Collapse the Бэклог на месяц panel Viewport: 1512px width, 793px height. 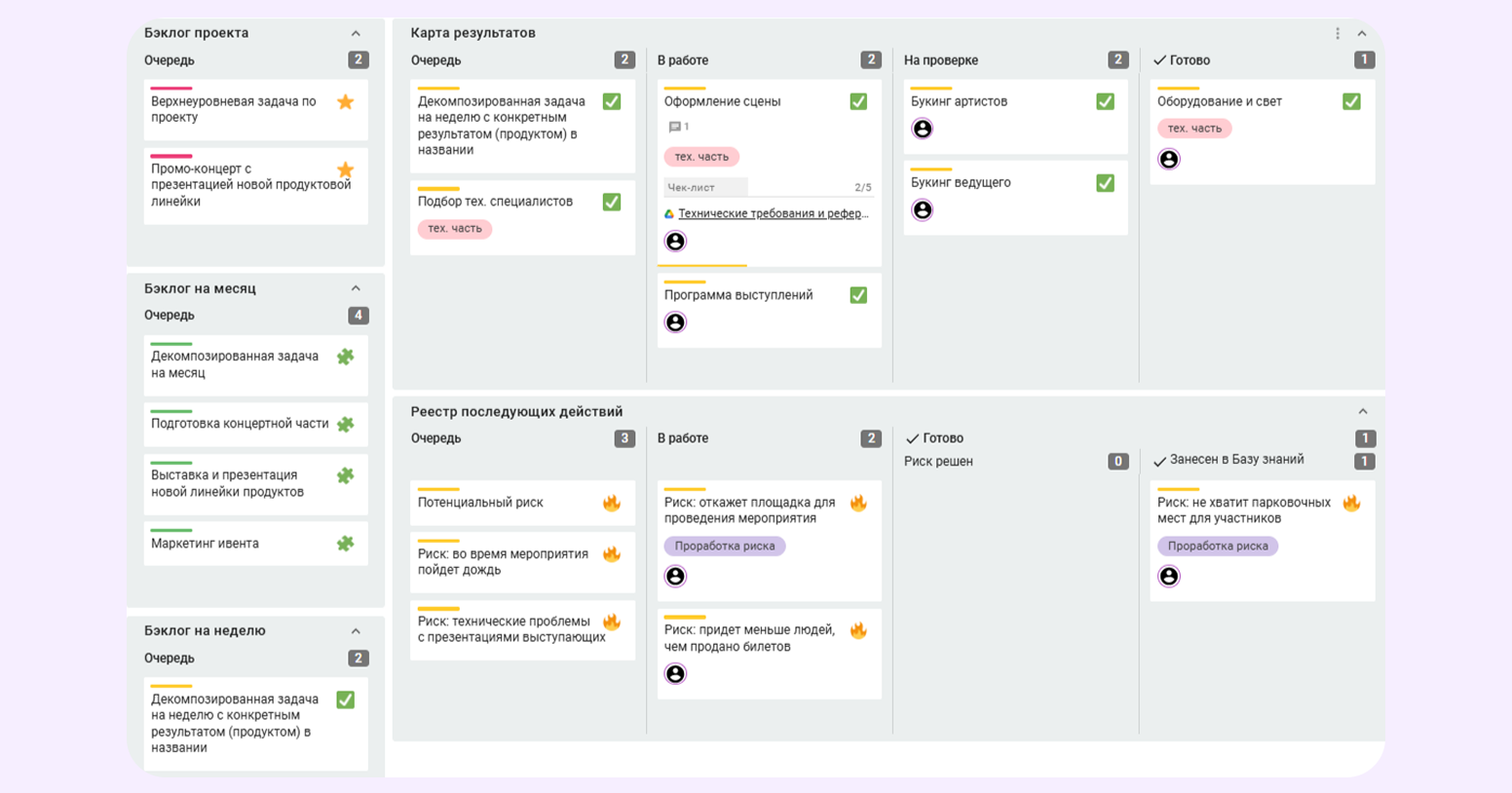[356, 288]
